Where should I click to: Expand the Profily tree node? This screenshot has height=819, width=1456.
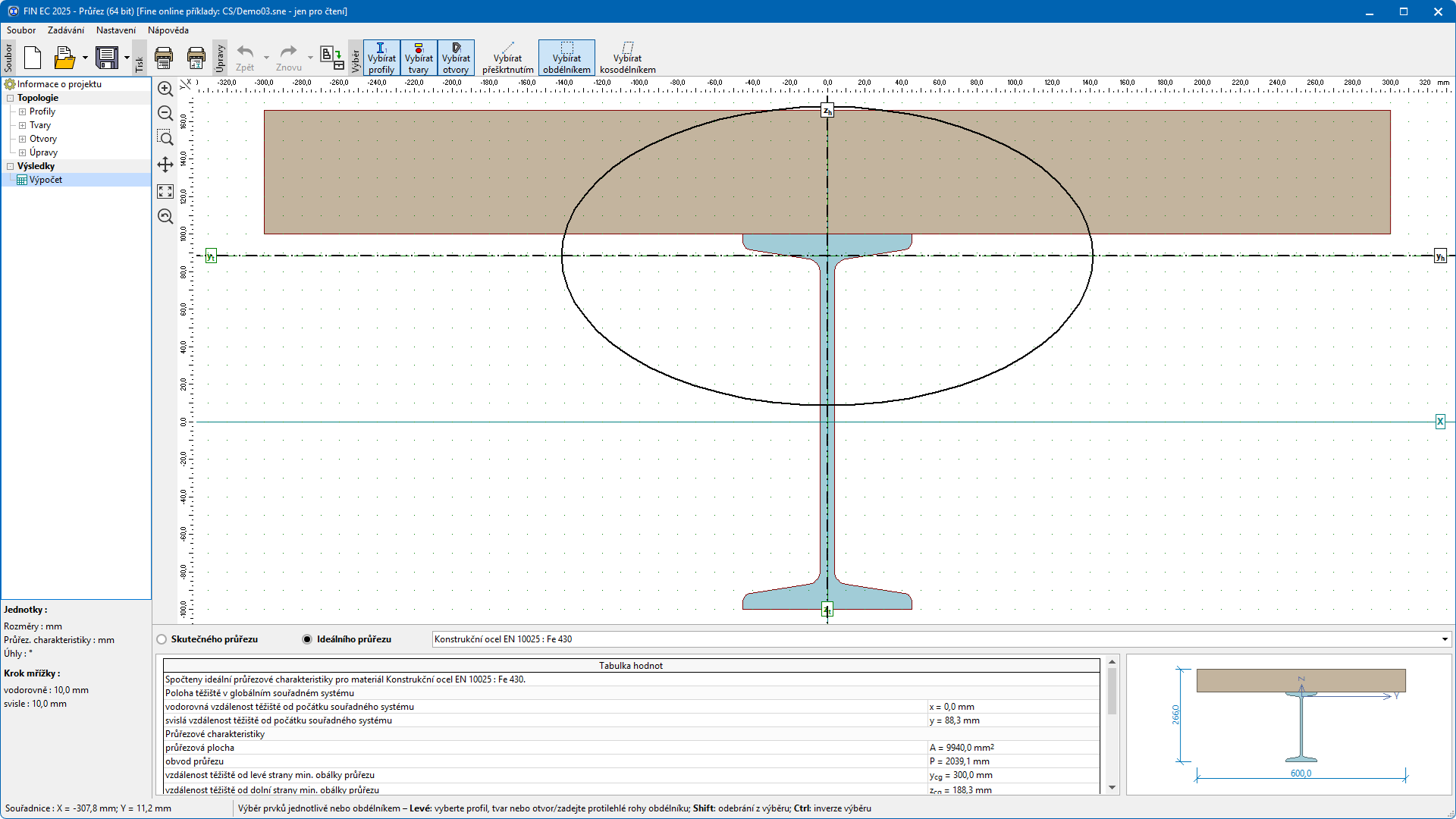22,111
